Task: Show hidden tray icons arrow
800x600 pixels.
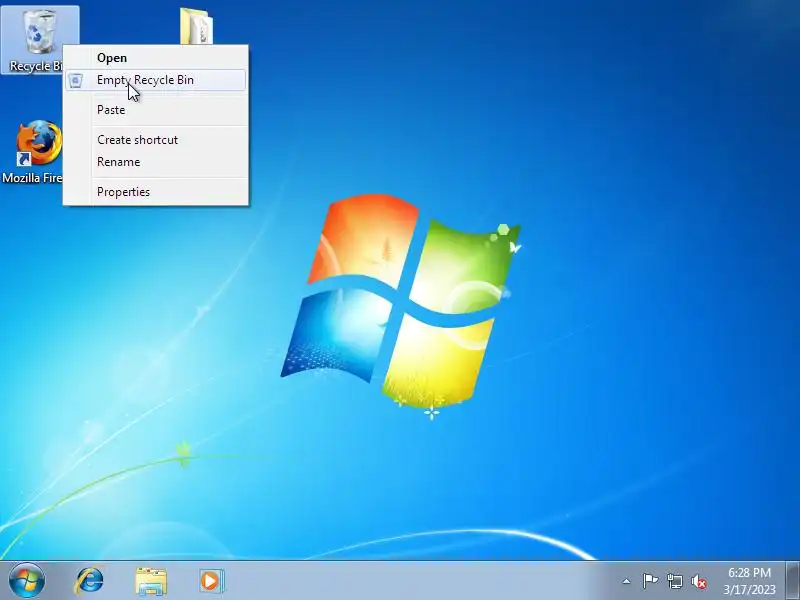Action: tap(626, 581)
